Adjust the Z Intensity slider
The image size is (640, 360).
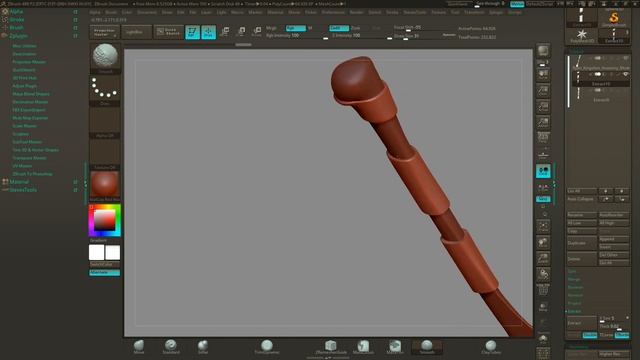361,36
